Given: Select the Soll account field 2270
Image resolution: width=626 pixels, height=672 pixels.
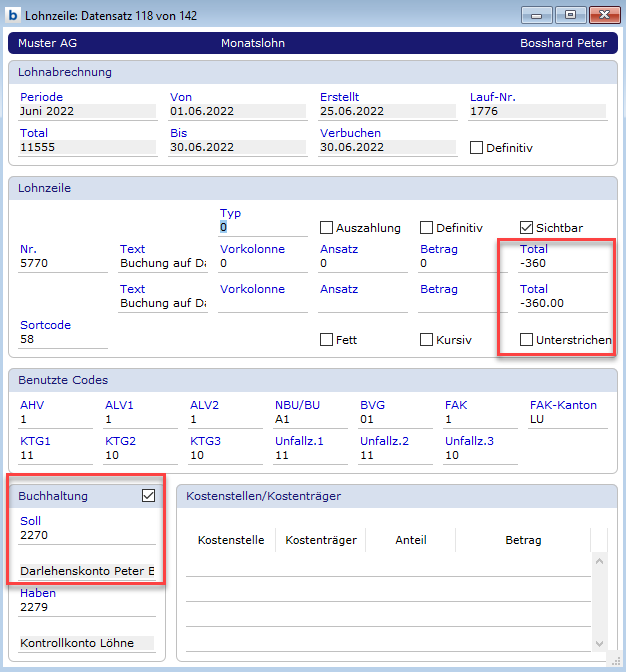Looking at the screenshot, I should coord(87,536).
